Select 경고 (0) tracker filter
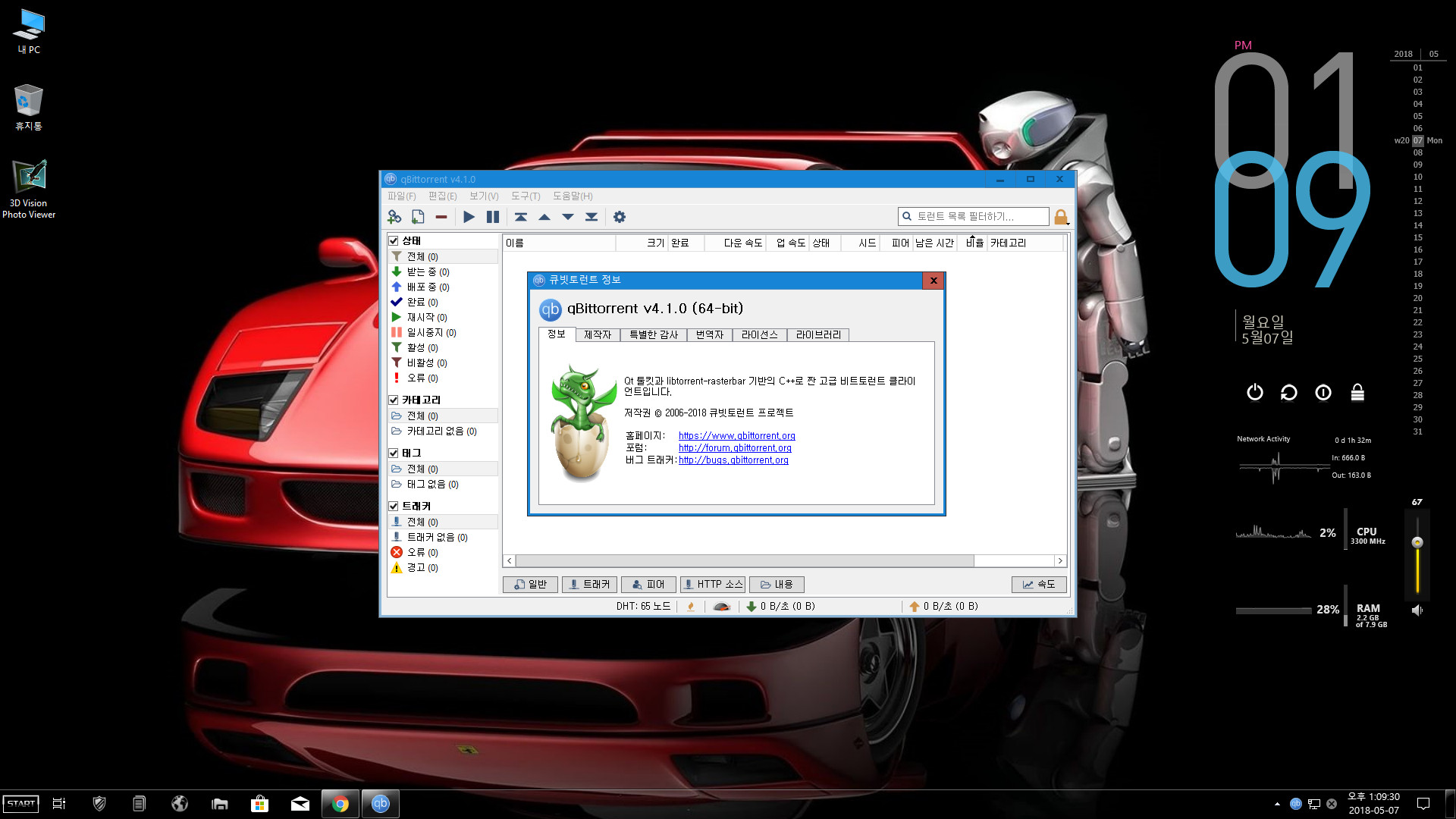1456x819 pixels. coord(443,568)
